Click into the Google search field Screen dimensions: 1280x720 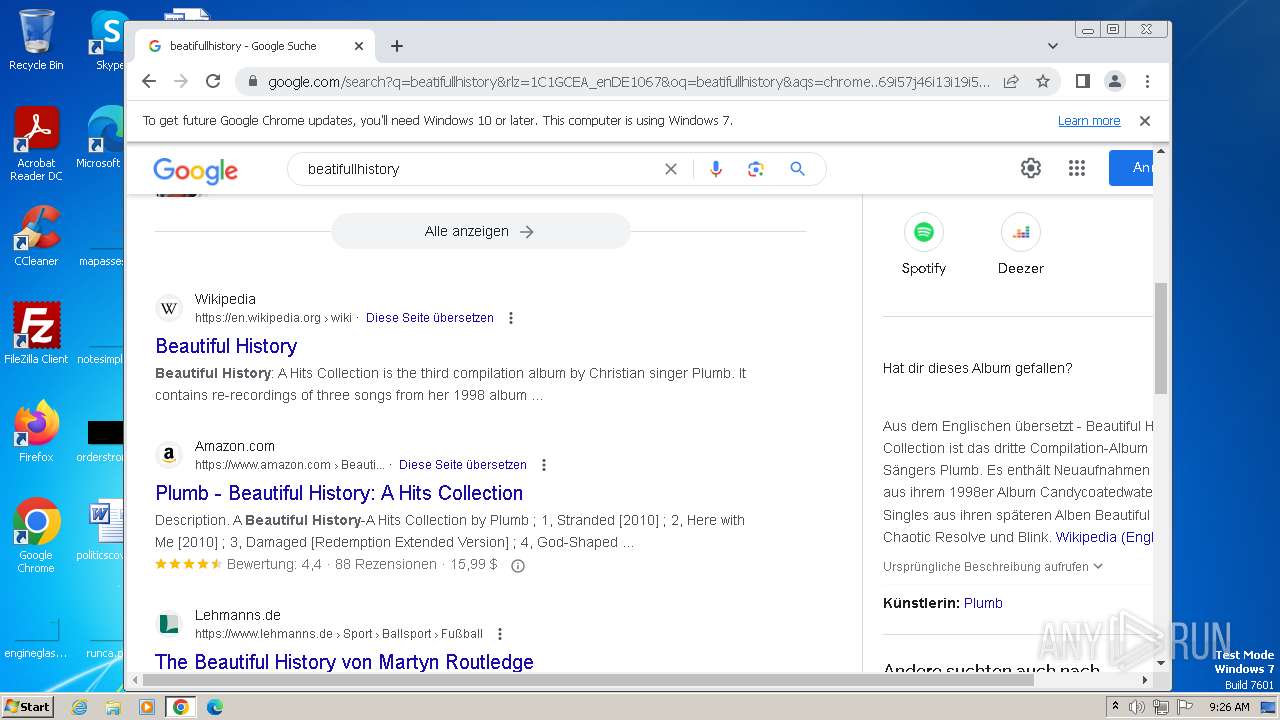[480, 169]
